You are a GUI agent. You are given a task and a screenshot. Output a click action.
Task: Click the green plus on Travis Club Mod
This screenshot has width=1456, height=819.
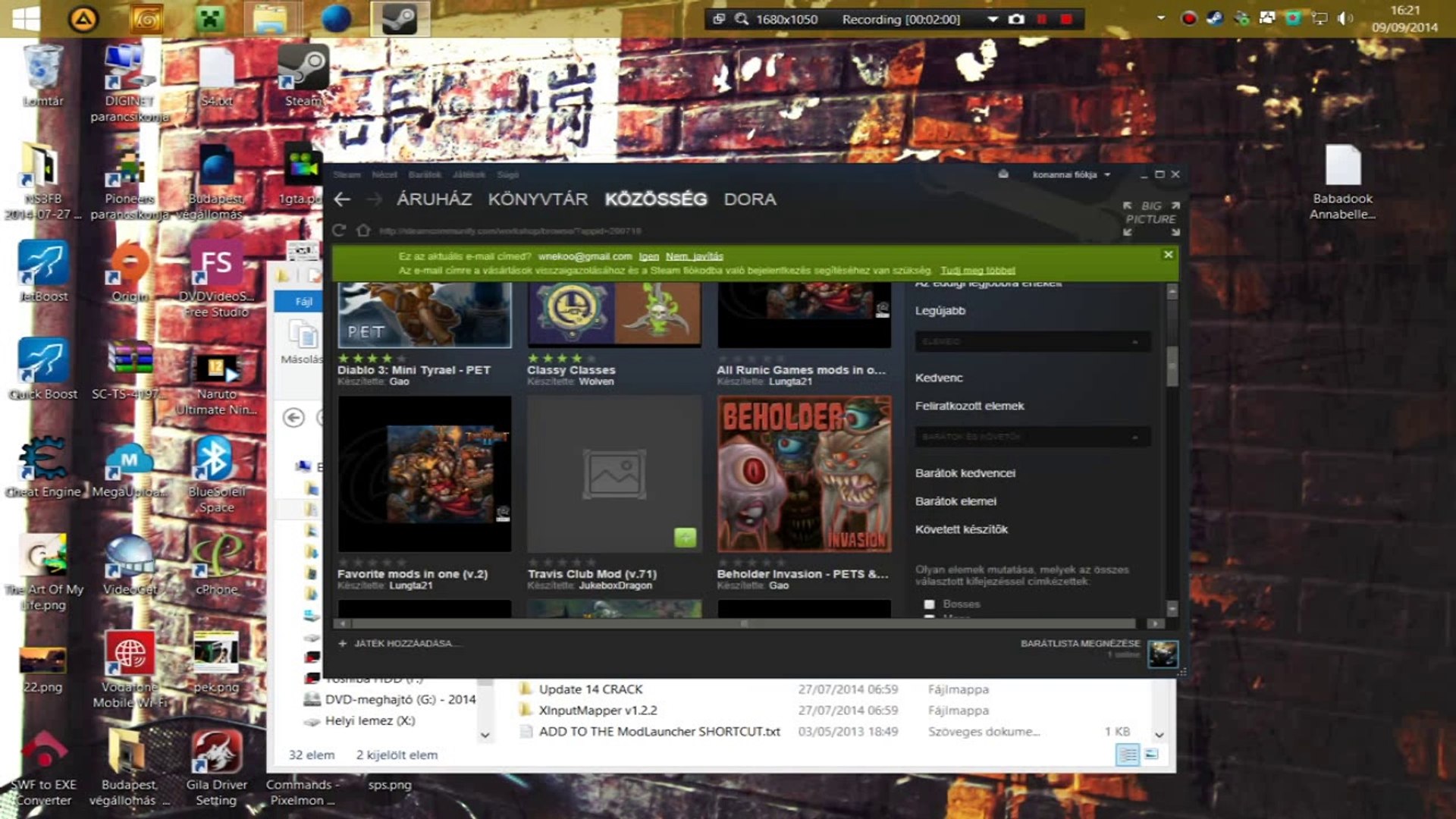685,538
